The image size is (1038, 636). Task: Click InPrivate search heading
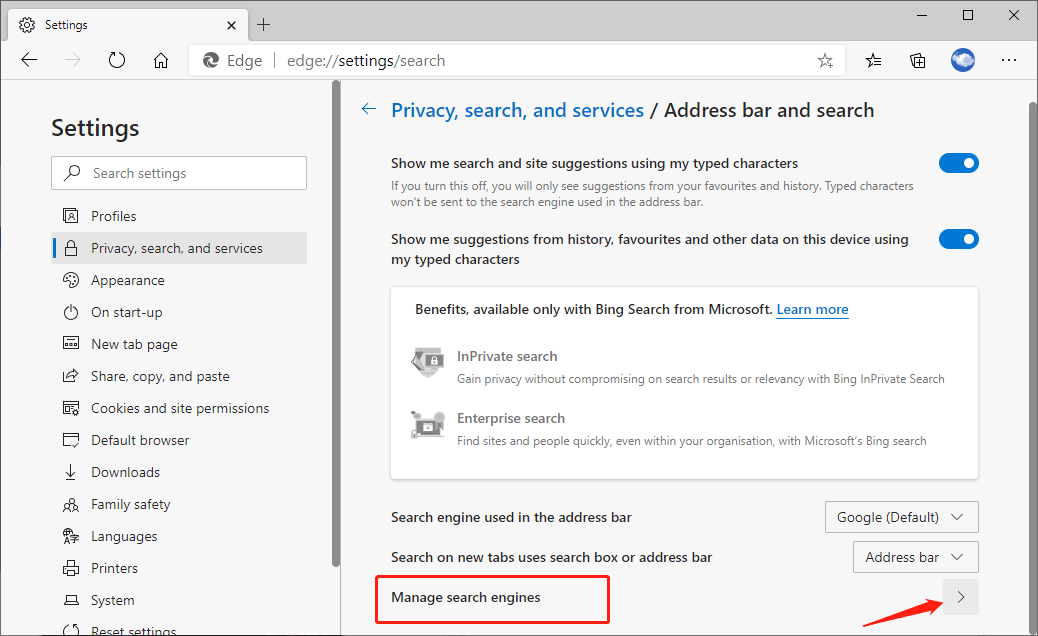[507, 356]
